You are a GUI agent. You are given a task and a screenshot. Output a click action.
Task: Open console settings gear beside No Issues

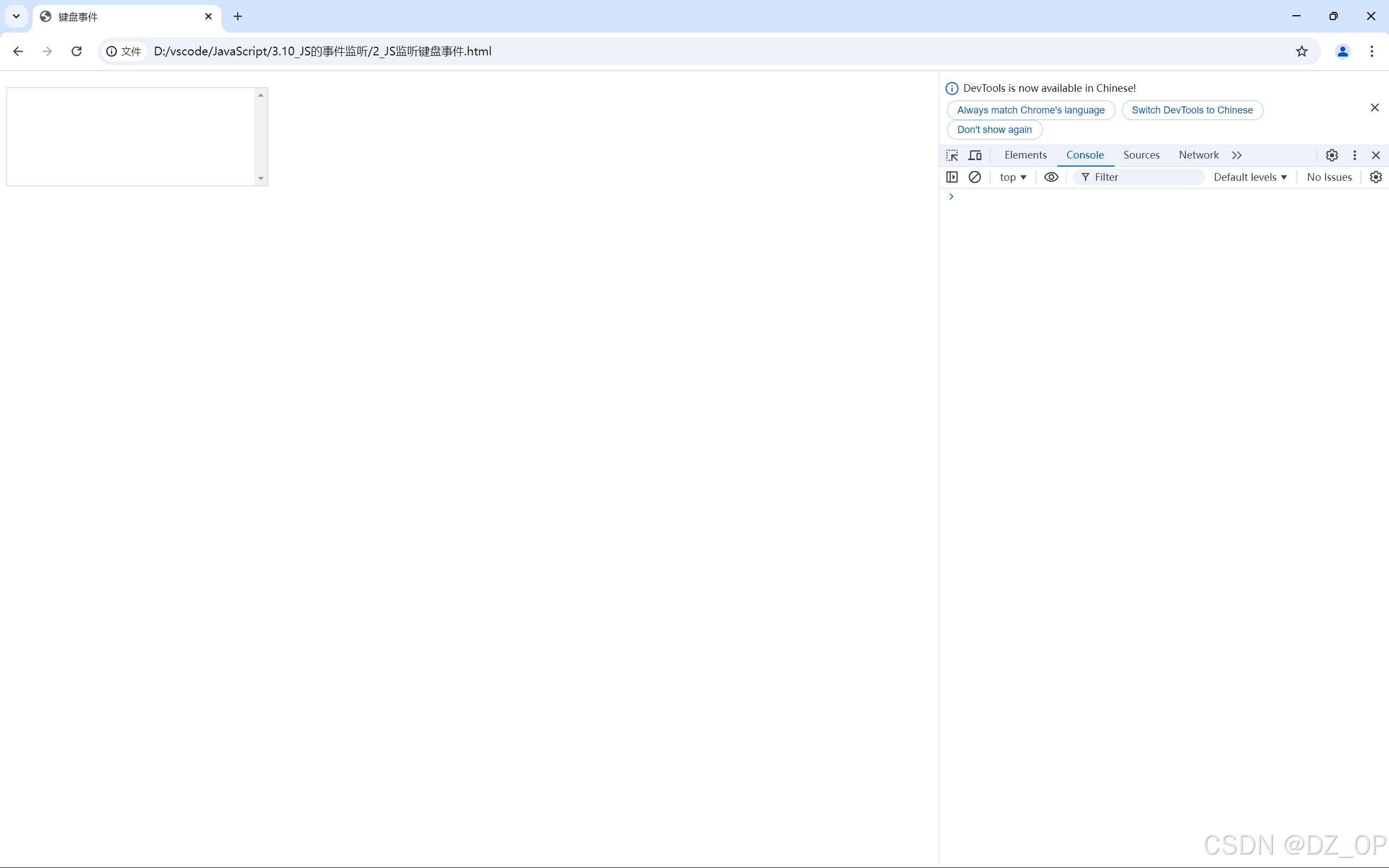pyautogui.click(x=1375, y=177)
